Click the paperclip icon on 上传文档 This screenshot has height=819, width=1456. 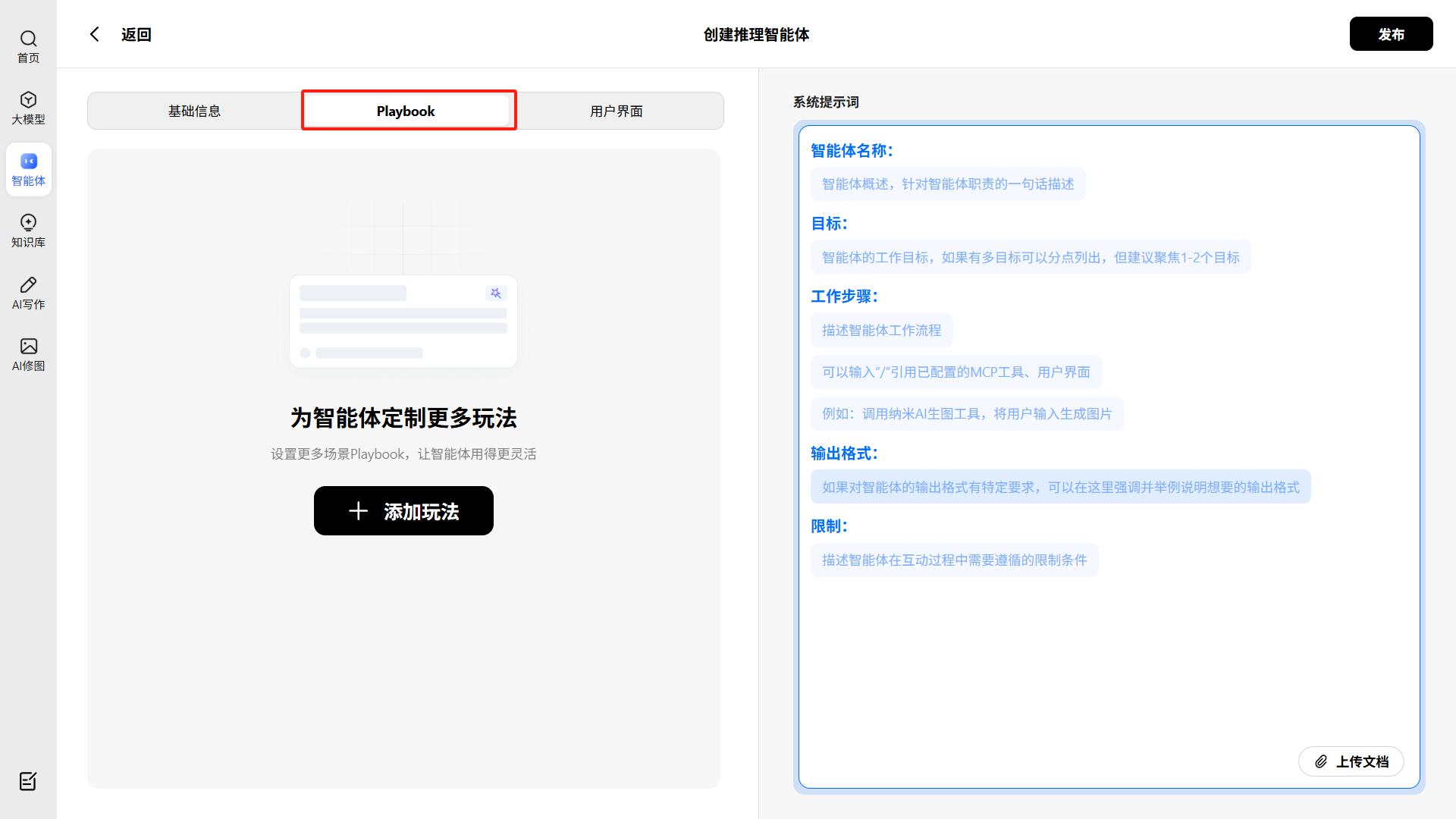tap(1321, 761)
